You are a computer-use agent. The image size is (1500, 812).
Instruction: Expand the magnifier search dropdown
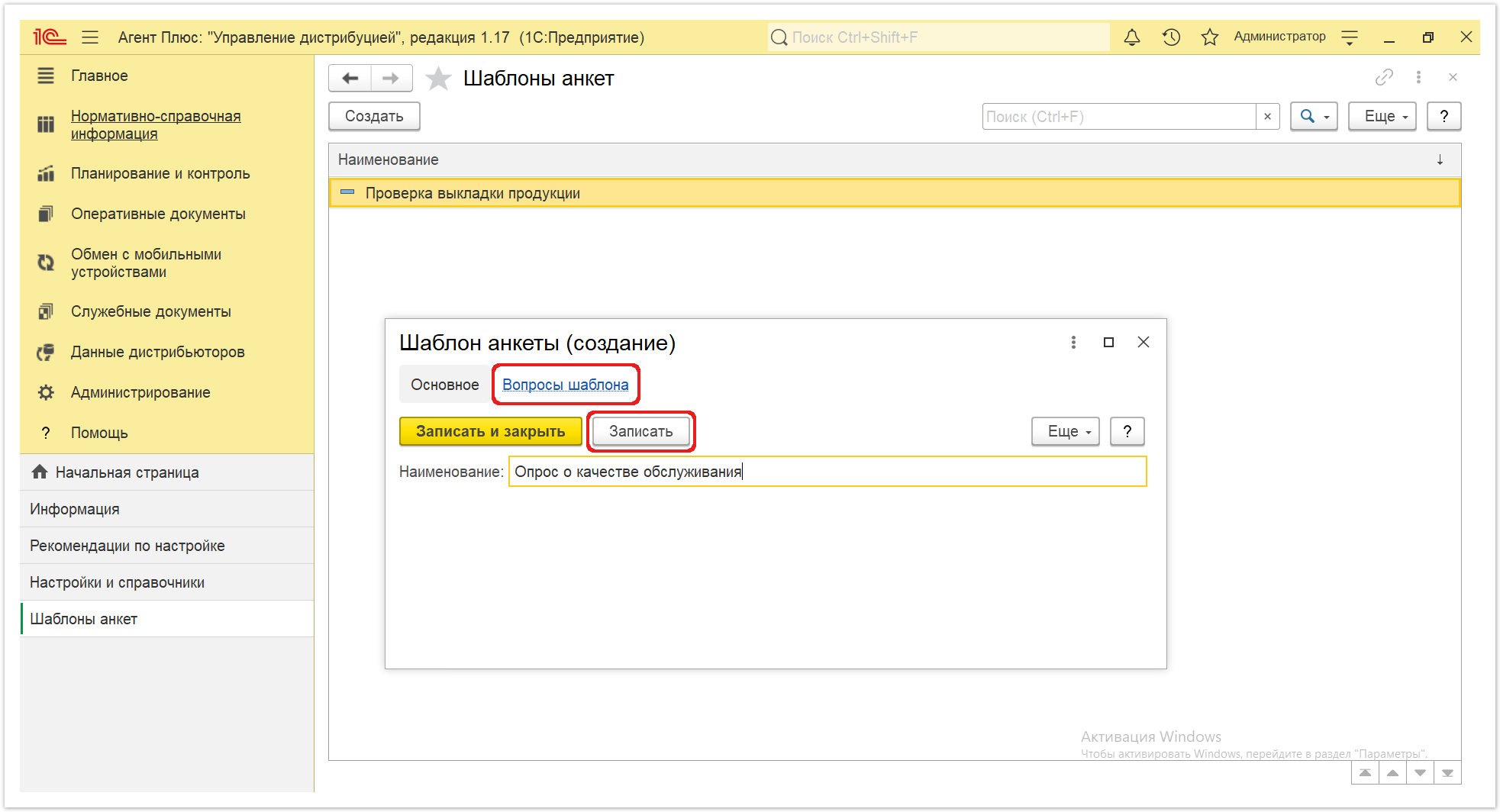click(1314, 117)
